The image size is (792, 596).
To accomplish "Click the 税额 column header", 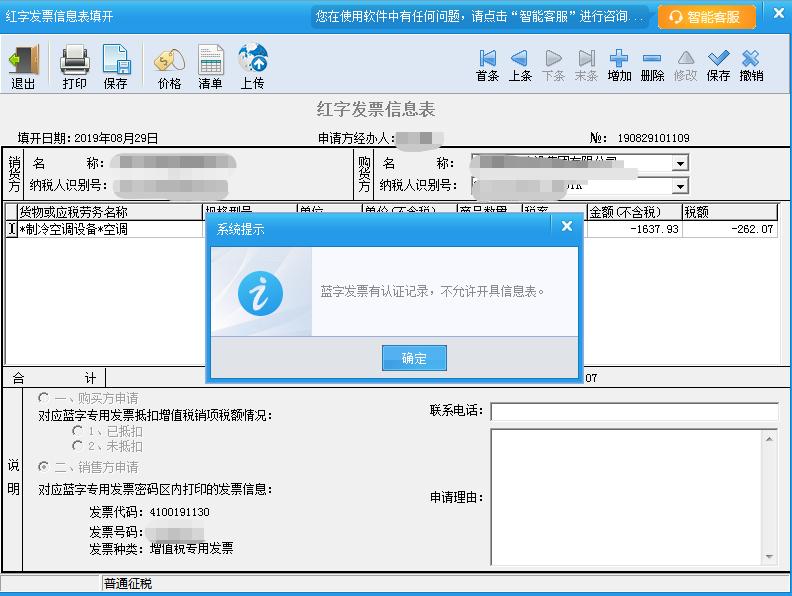I will pos(730,212).
